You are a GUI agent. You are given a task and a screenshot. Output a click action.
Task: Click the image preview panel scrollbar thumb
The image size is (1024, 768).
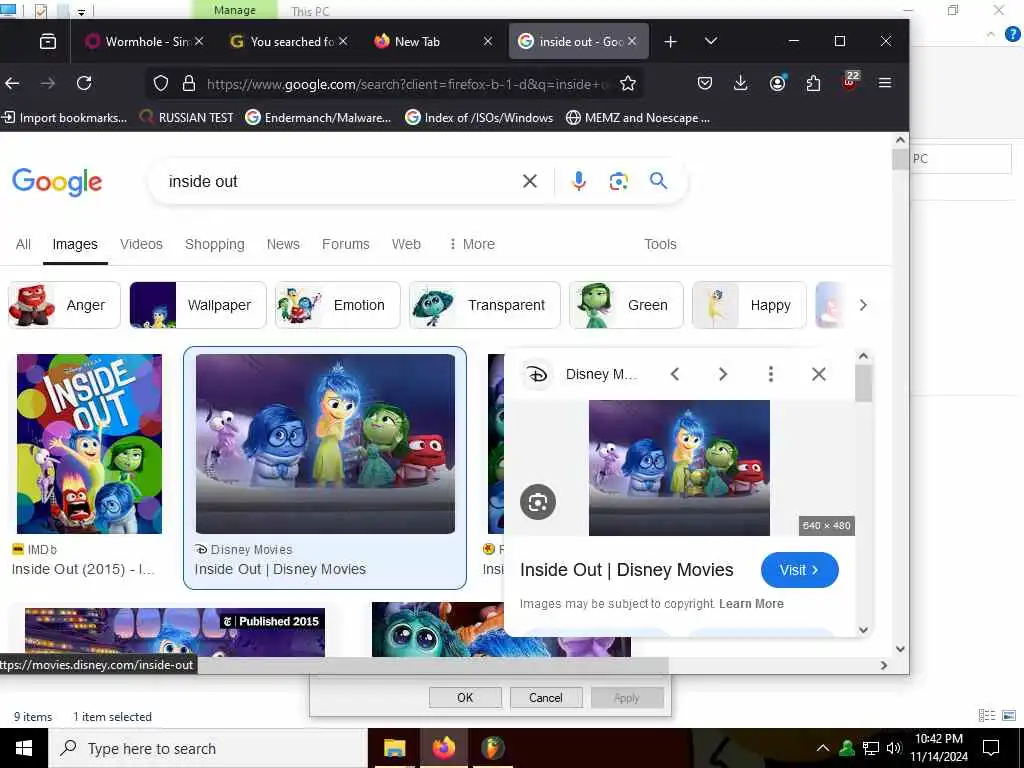coord(863,383)
